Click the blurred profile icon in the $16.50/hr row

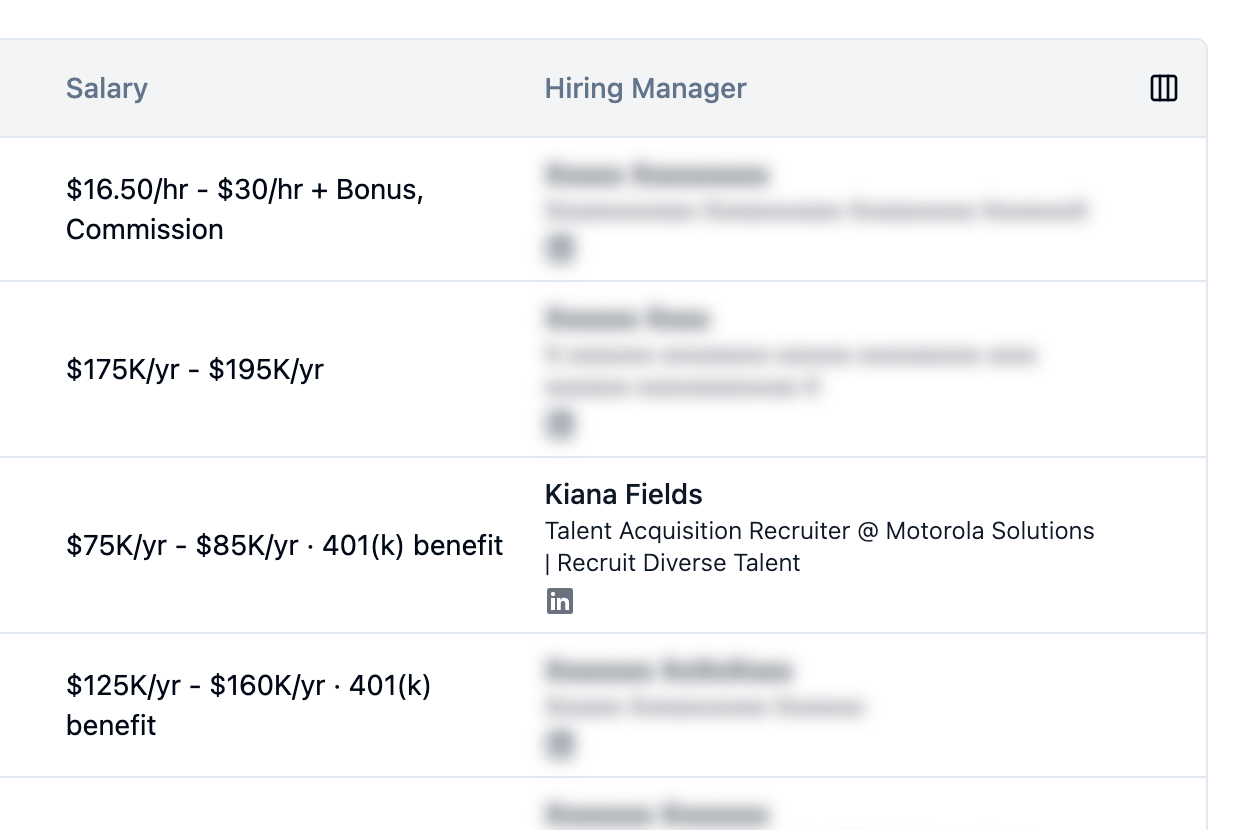point(561,247)
